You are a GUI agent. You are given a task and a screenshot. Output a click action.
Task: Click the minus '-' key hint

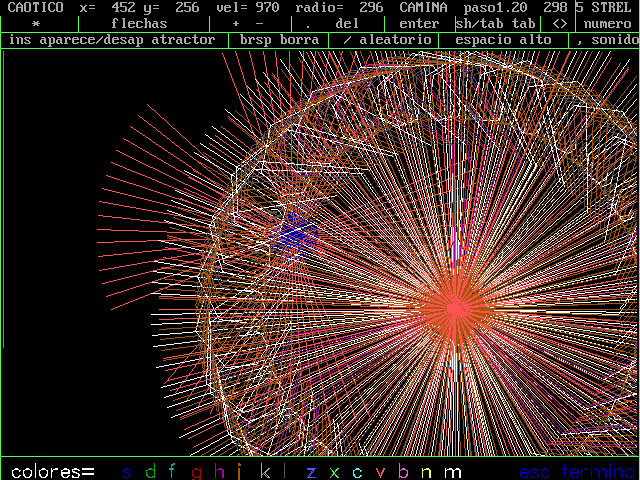point(260,24)
